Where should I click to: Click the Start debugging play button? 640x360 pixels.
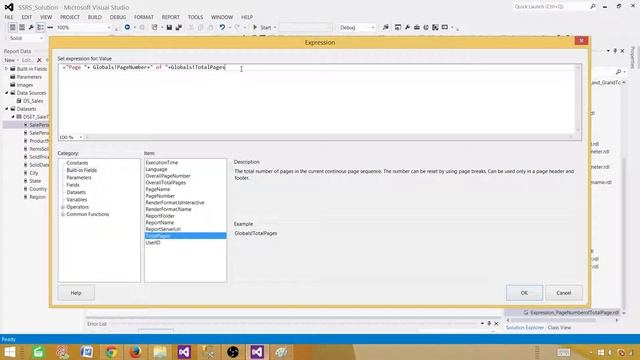click(x=255, y=27)
